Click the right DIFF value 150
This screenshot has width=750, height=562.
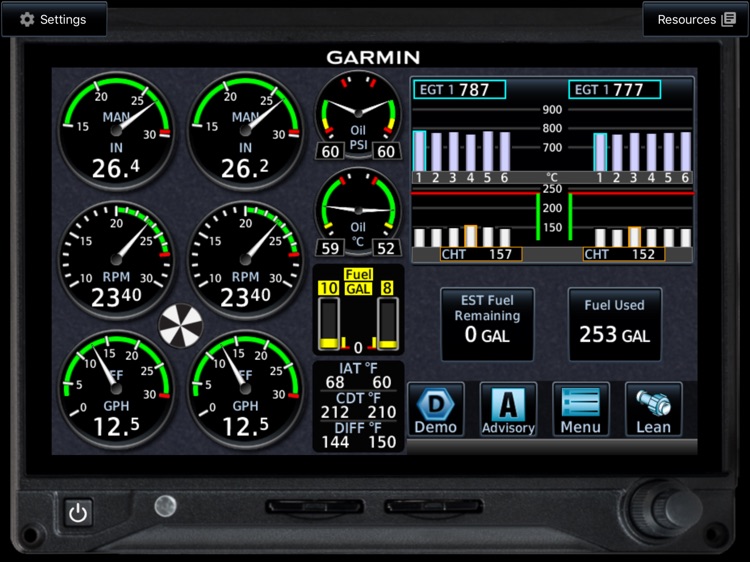click(382, 442)
